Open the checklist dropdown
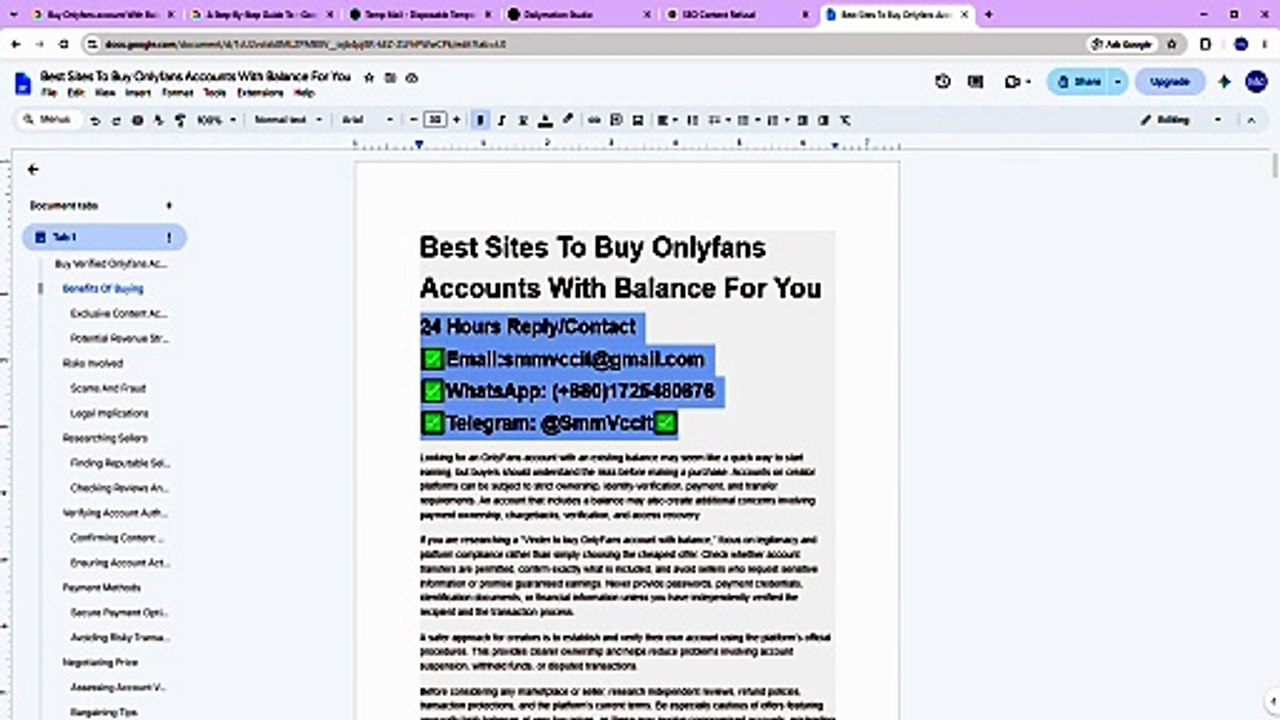This screenshot has width=1280, height=720. [x=718, y=120]
